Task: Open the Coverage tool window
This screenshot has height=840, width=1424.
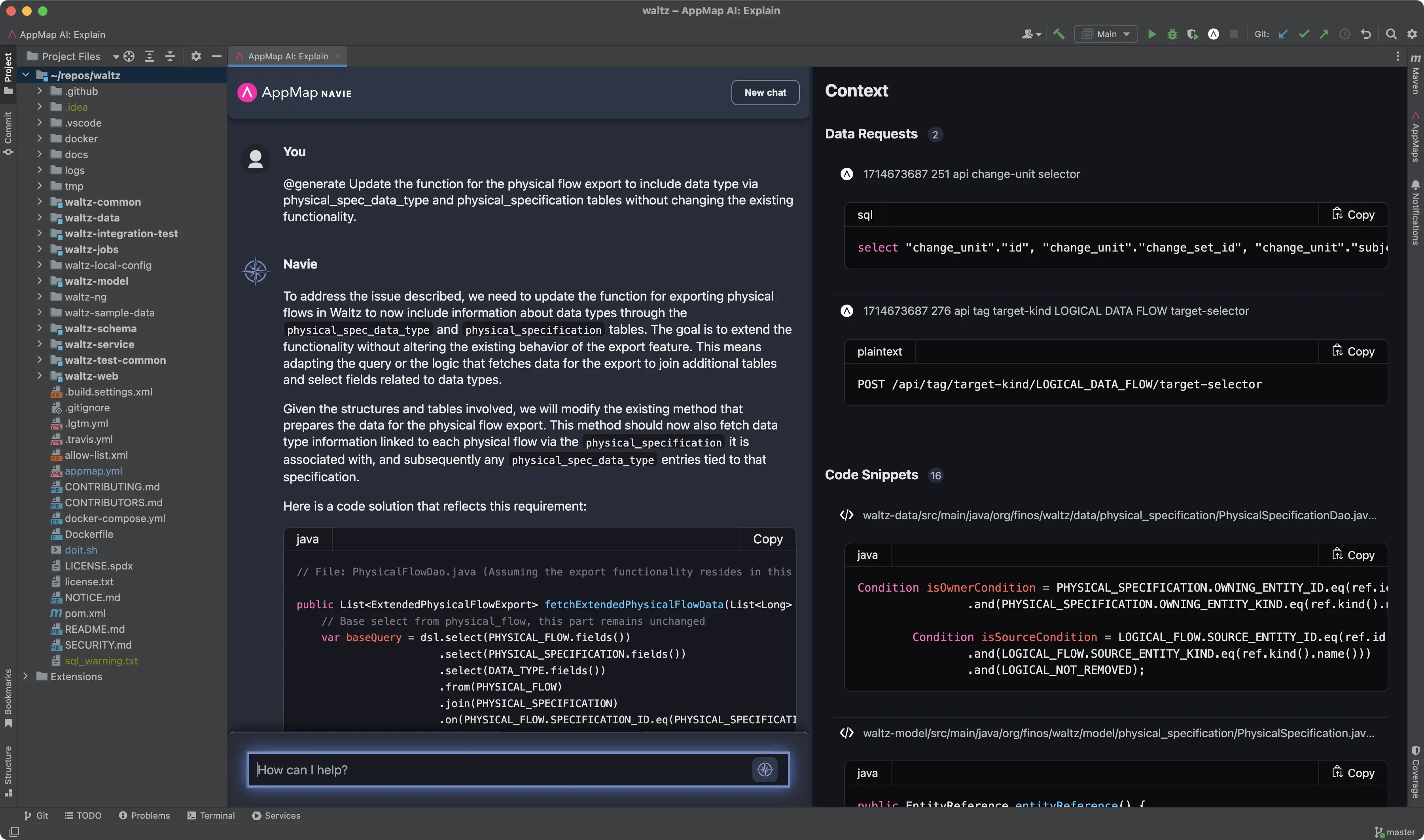Action: pos(1415,772)
